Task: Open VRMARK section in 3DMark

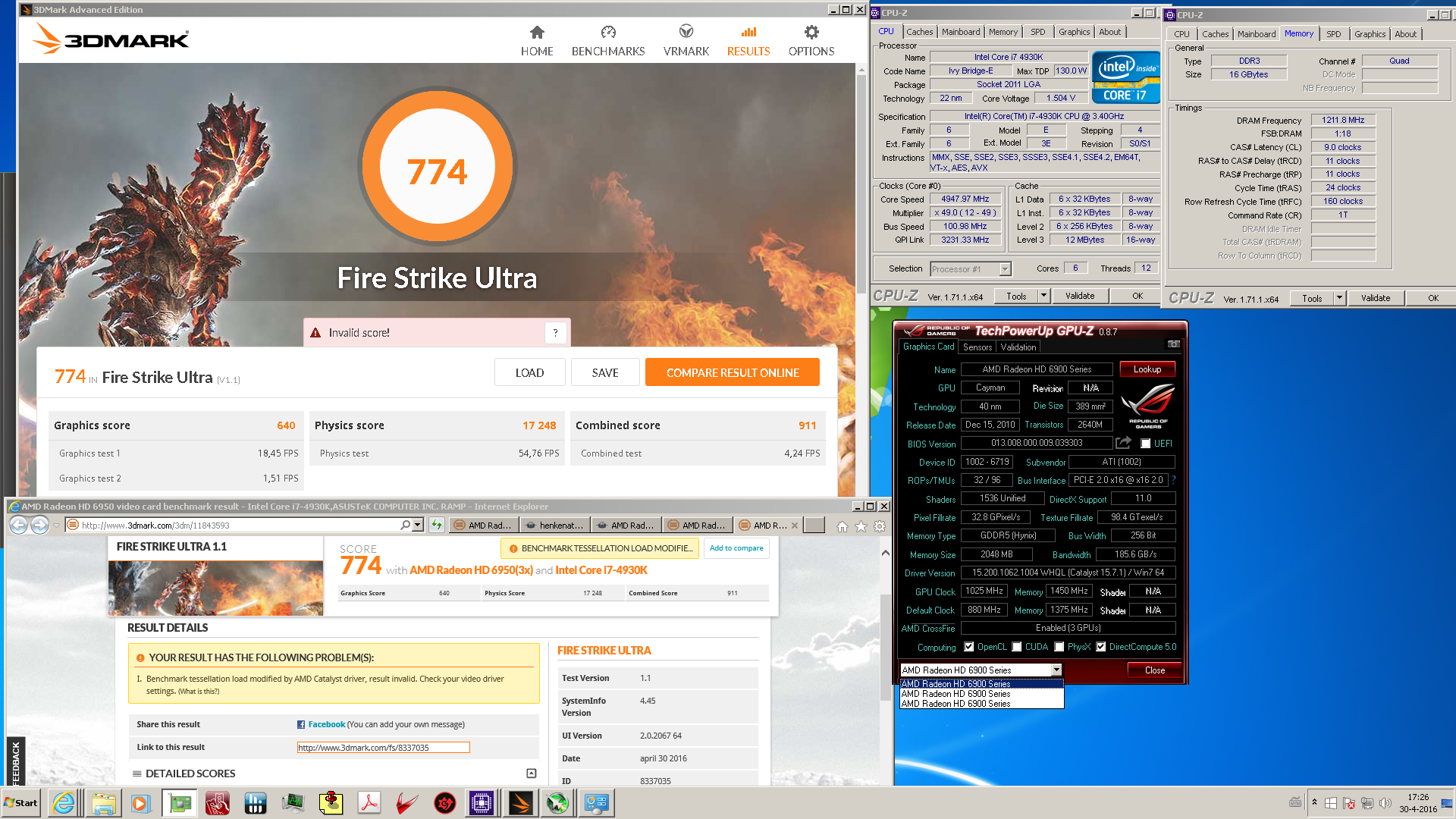Action: pyautogui.click(x=686, y=41)
